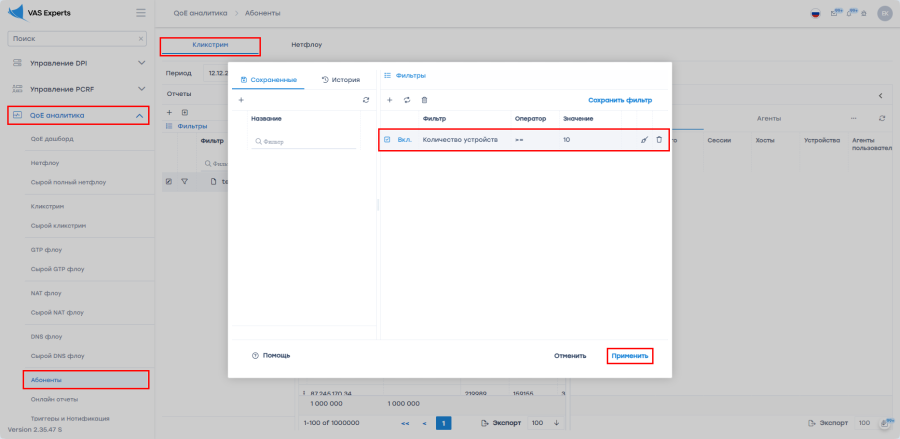
Task: Edit the Количество устройств filter row
Action: click(x=644, y=139)
